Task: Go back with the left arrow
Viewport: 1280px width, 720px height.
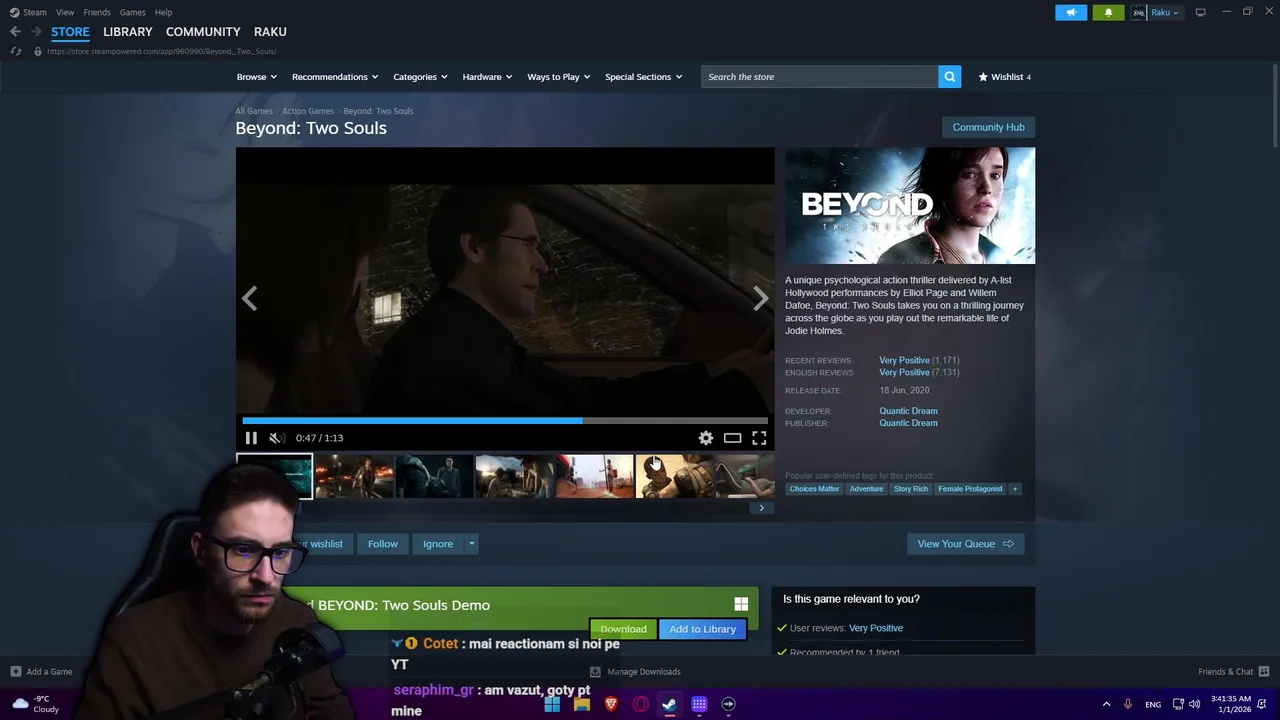Action: (x=15, y=32)
